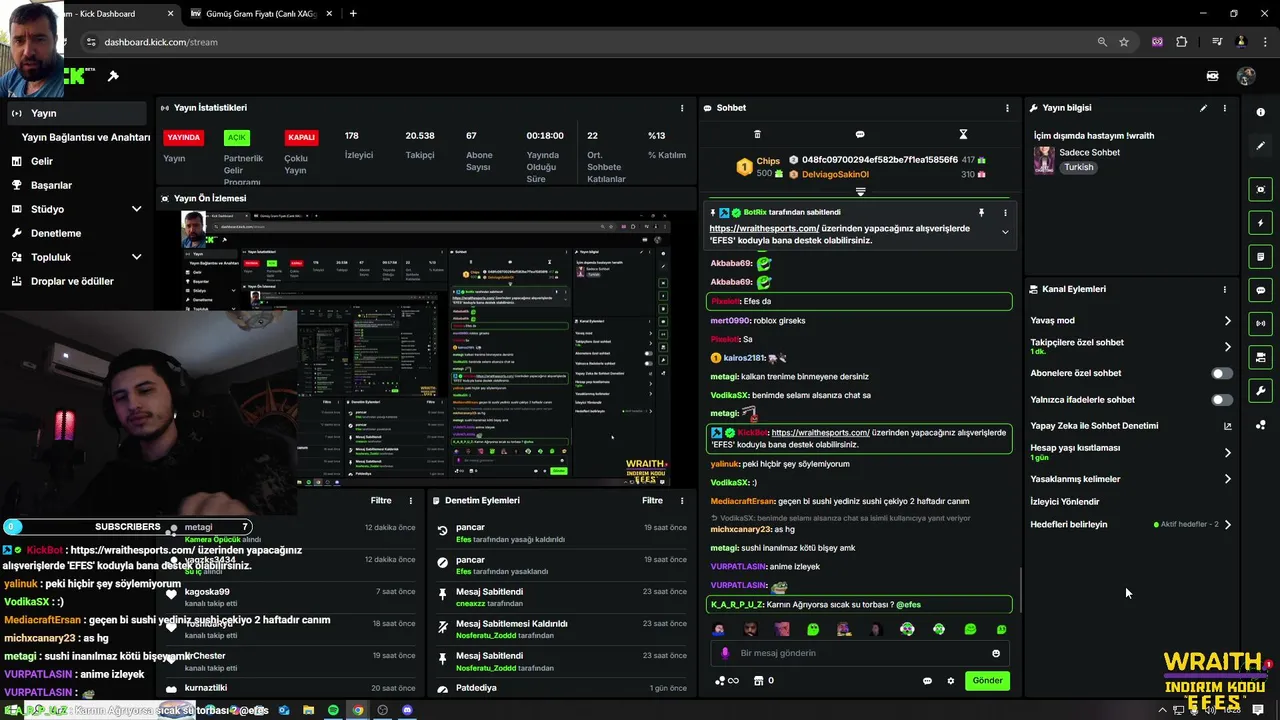Toggle Abonelere özel sohbet switch

tap(1222, 373)
